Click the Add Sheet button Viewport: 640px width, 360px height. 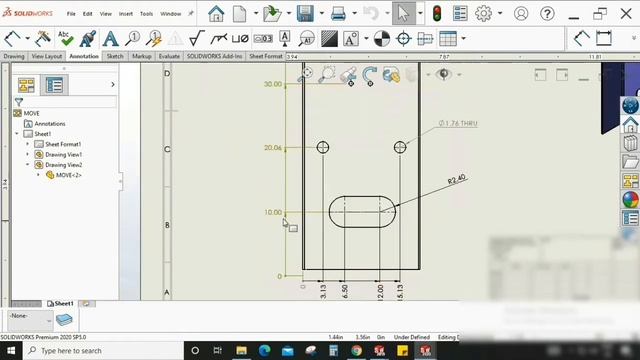tap(87, 304)
